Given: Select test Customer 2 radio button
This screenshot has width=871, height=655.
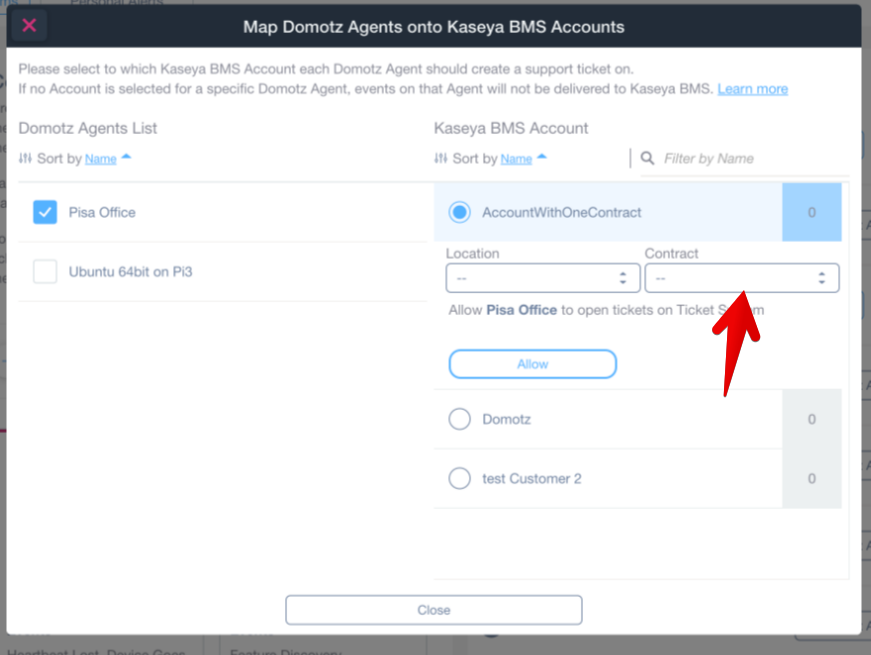Looking at the screenshot, I should click(x=459, y=478).
